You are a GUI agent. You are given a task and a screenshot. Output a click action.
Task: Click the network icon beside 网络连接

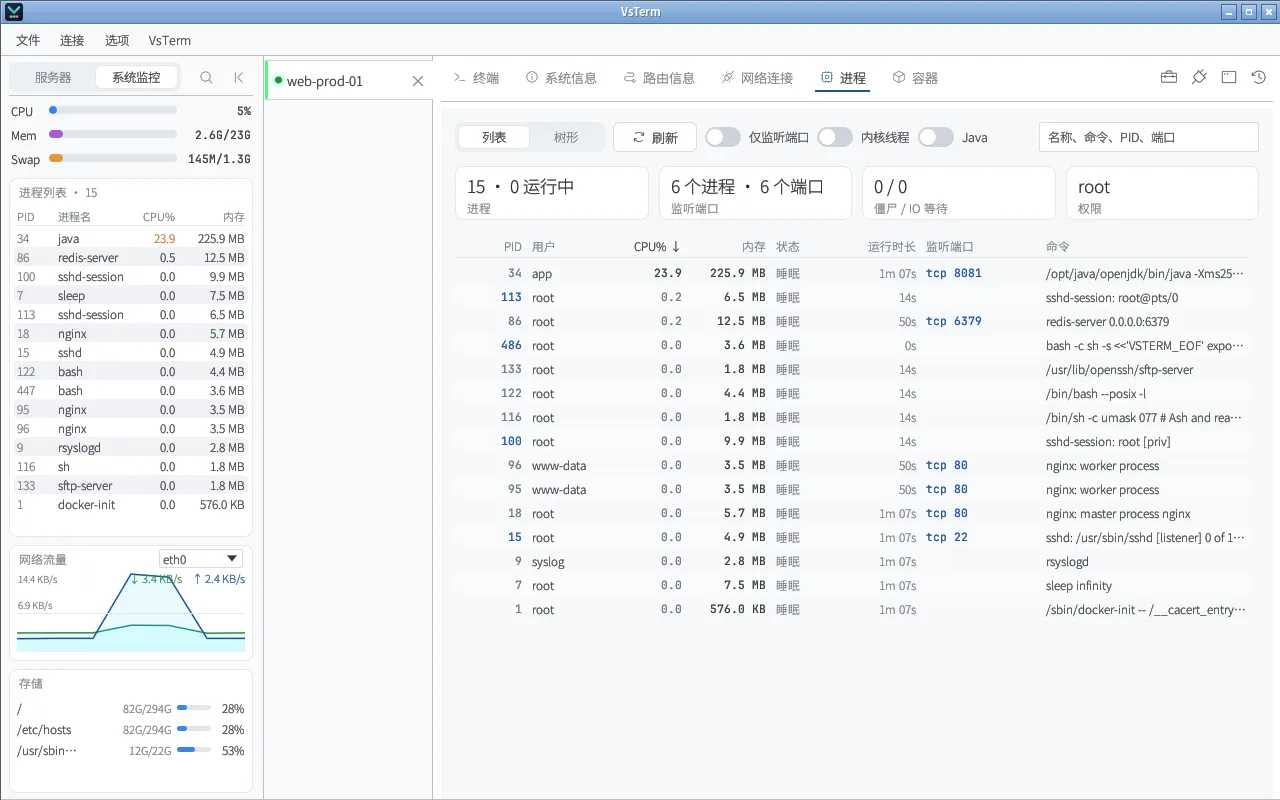pyautogui.click(x=728, y=77)
